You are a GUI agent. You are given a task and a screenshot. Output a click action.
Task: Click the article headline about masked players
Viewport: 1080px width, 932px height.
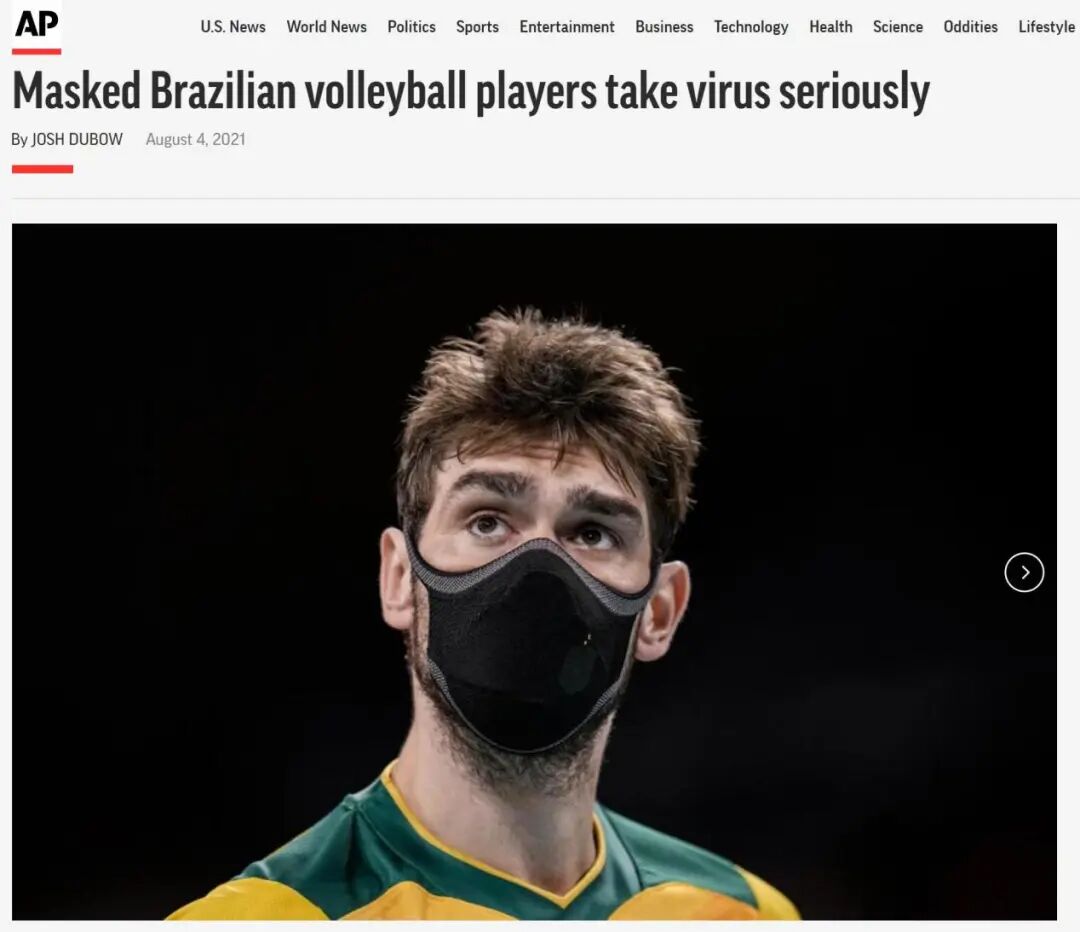[x=471, y=91]
